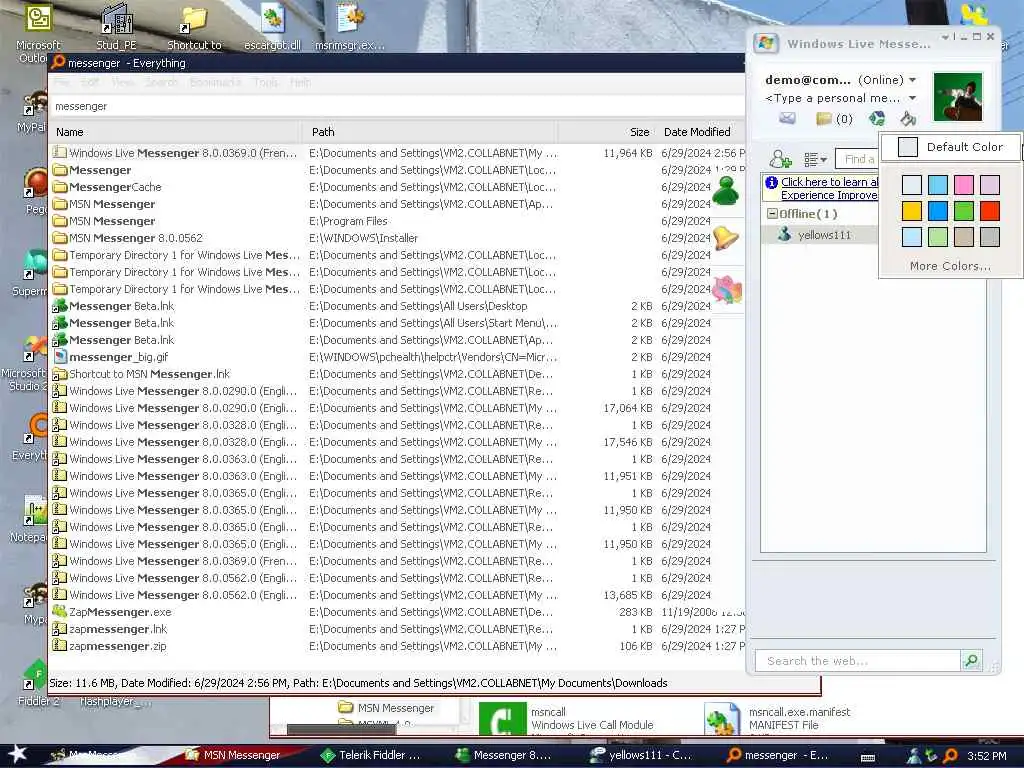Click the ZapMessenger.exe file icon
This screenshot has height=768, width=1024.
pyautogui.click(x=59, y=612)
